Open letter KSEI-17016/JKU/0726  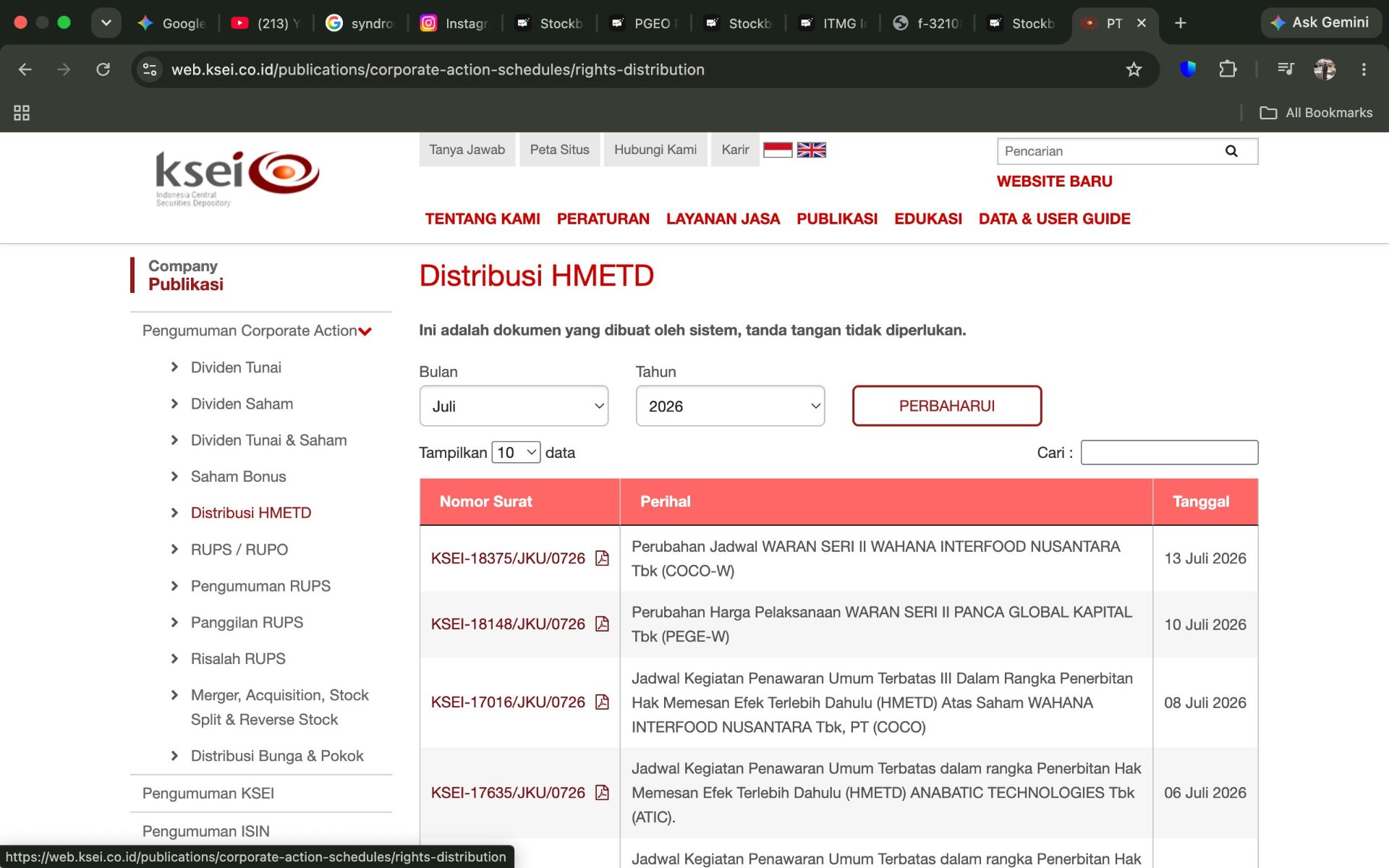point(508,702)
